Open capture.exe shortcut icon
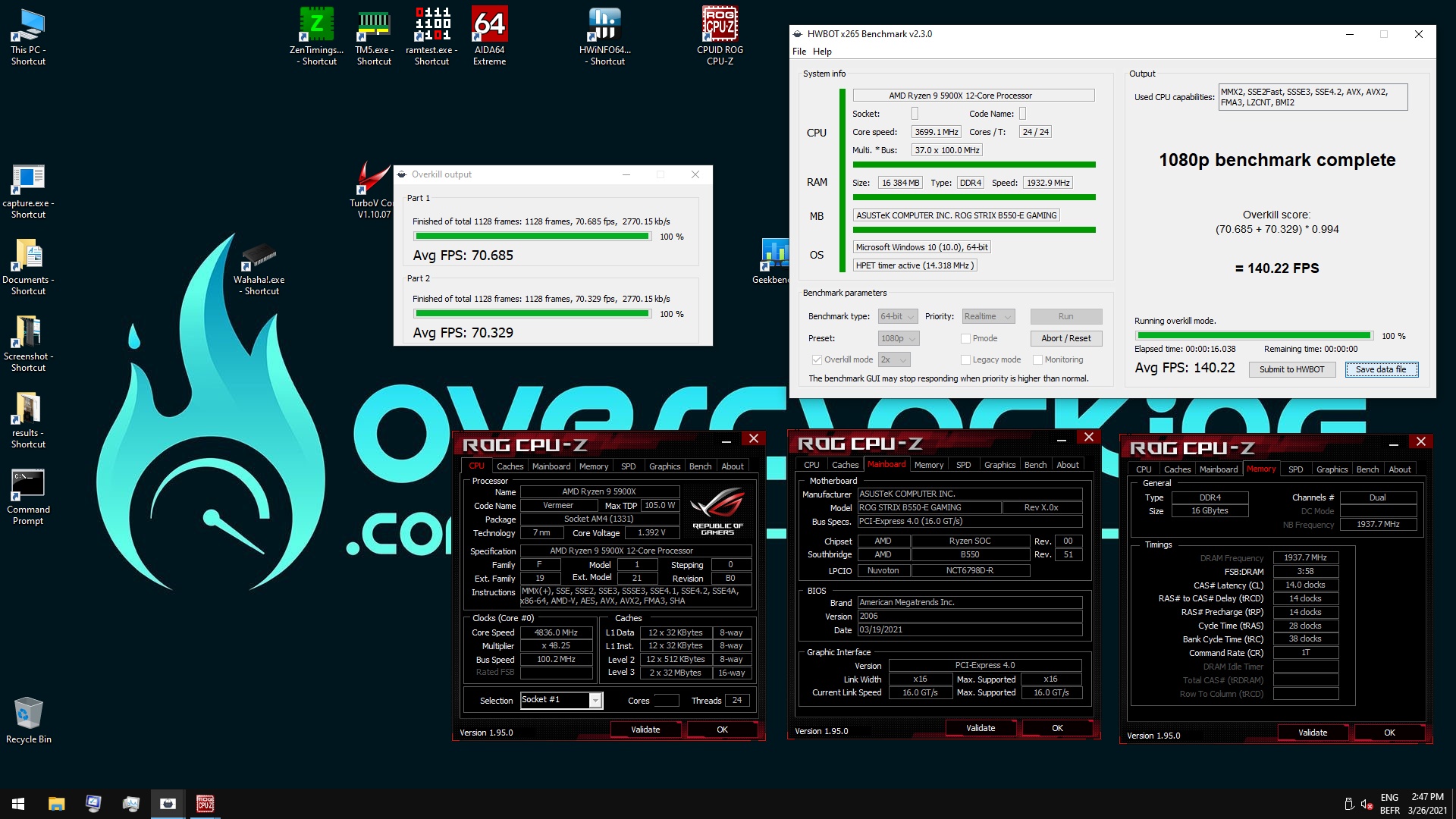 tap(28, 191)
